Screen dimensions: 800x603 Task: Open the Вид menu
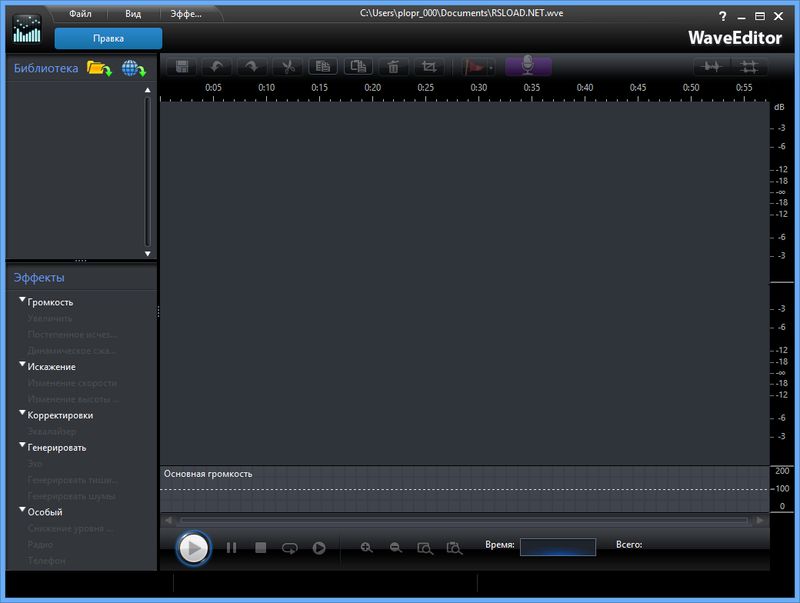click(133, 14)
